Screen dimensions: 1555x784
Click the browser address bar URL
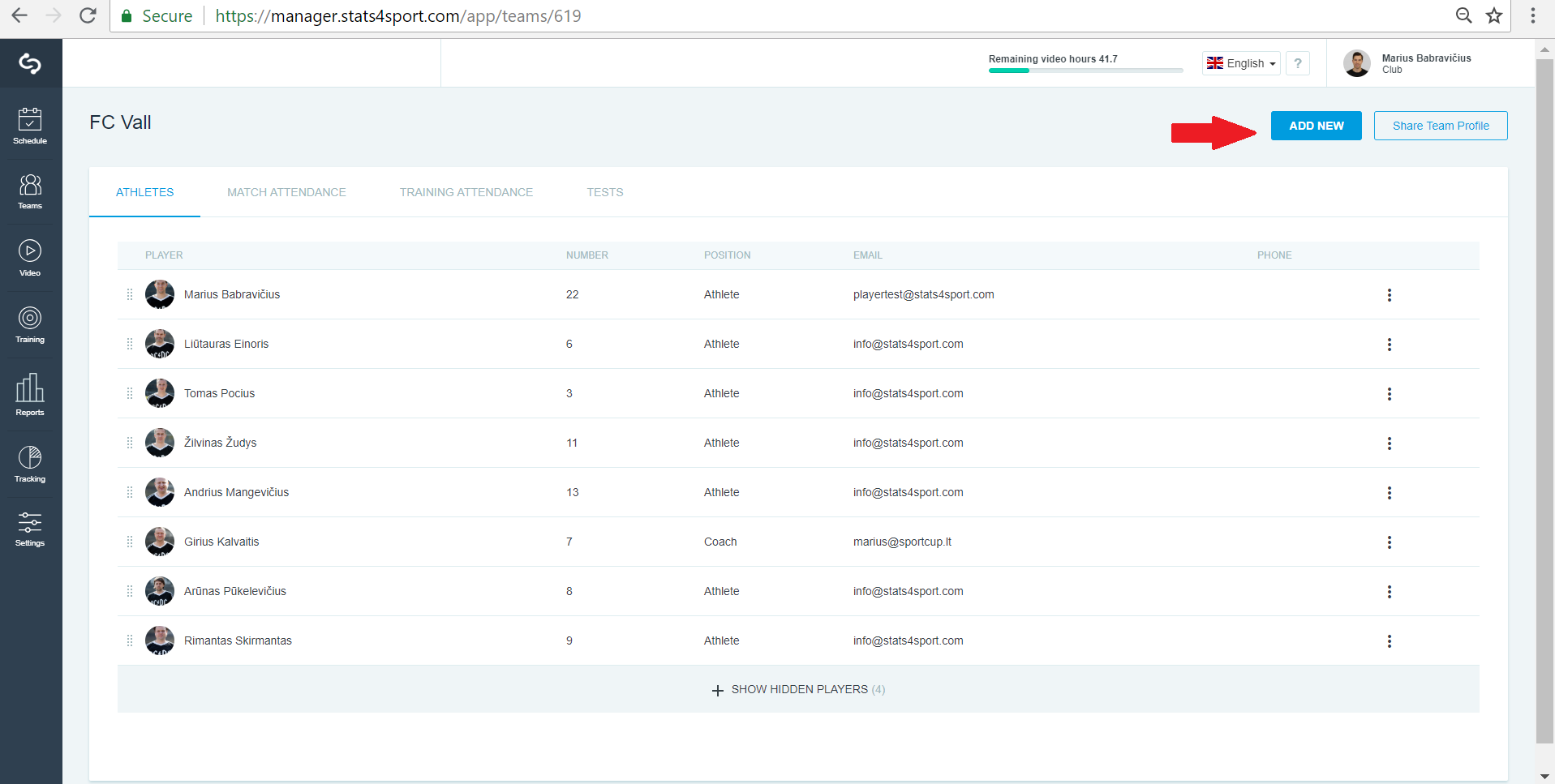tap(398, 15)
